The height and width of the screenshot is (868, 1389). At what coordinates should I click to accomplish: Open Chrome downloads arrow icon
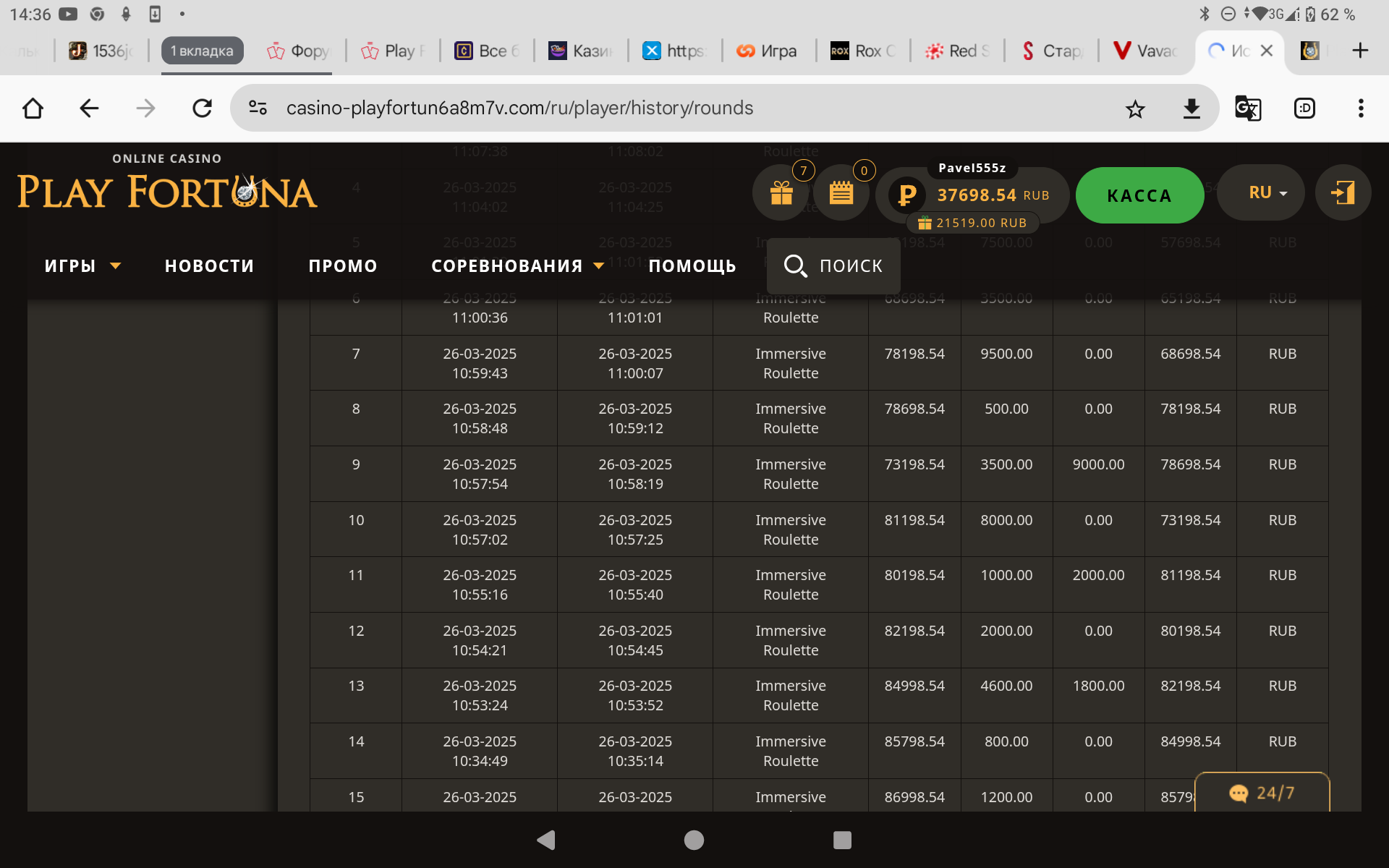[x=1191, y=109]
